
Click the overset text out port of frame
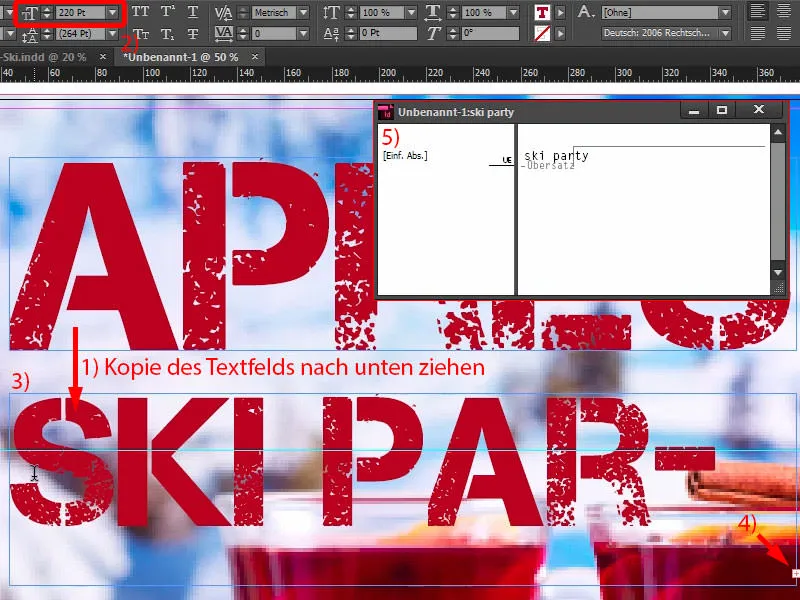coord(795,574)
